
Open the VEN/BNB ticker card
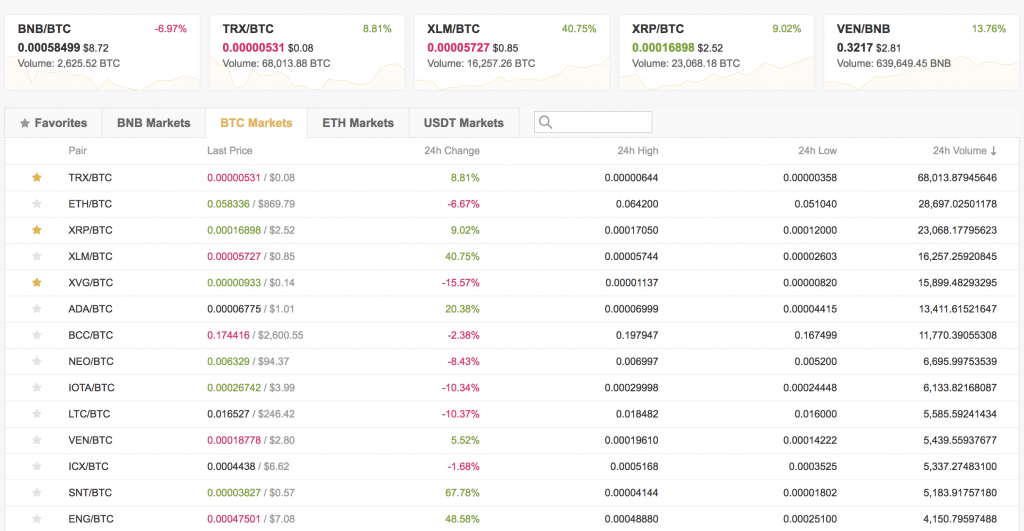click(x=921, y=53)
